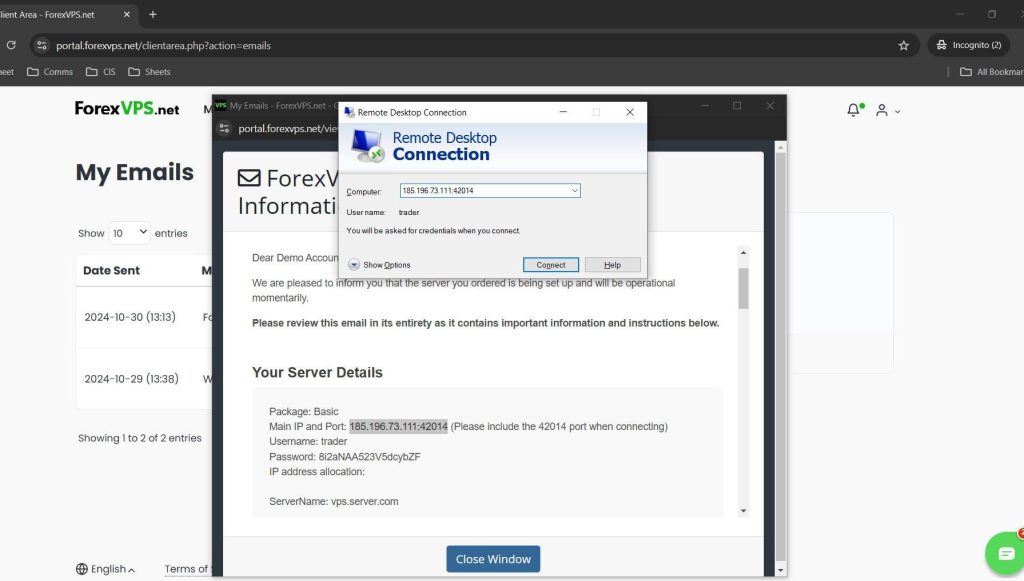
Task: Click the Username: trader line in email
Action: coord(308,441)
